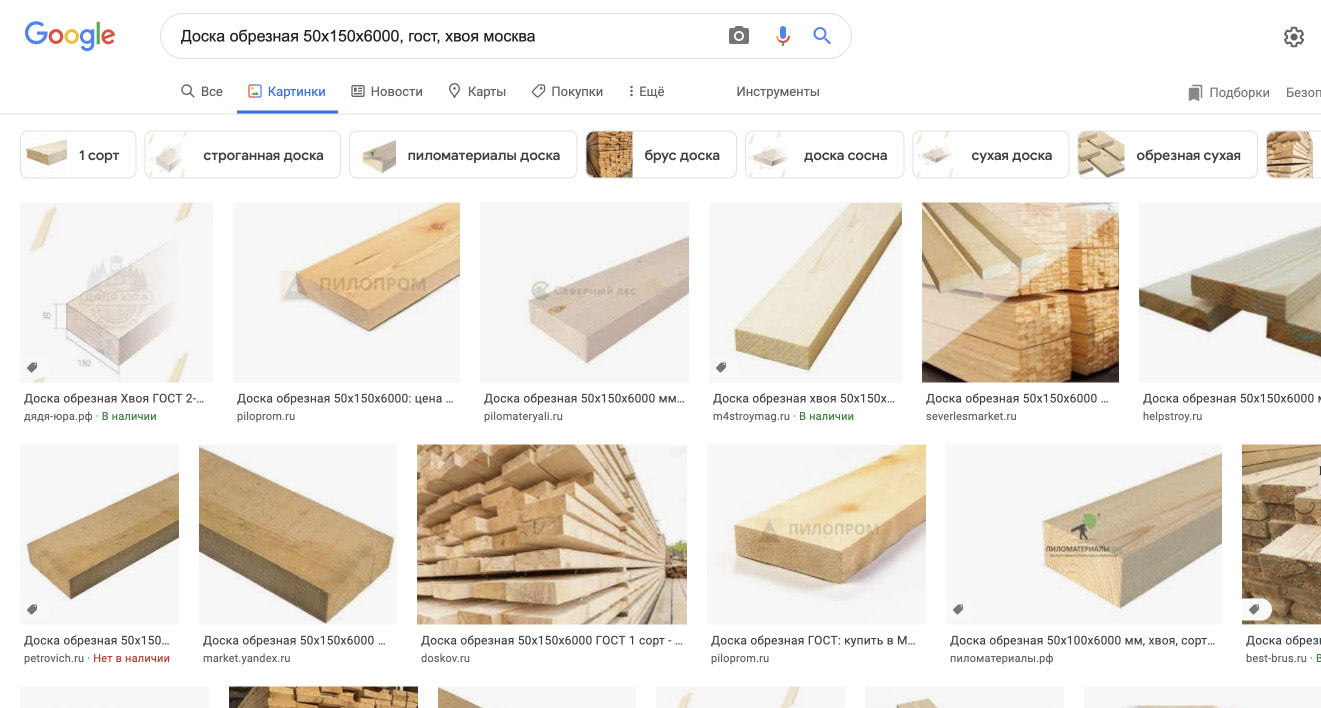Activate voice search via the microphone icon
Viewport: 1321px width, 708px height.
pos(782,34)
